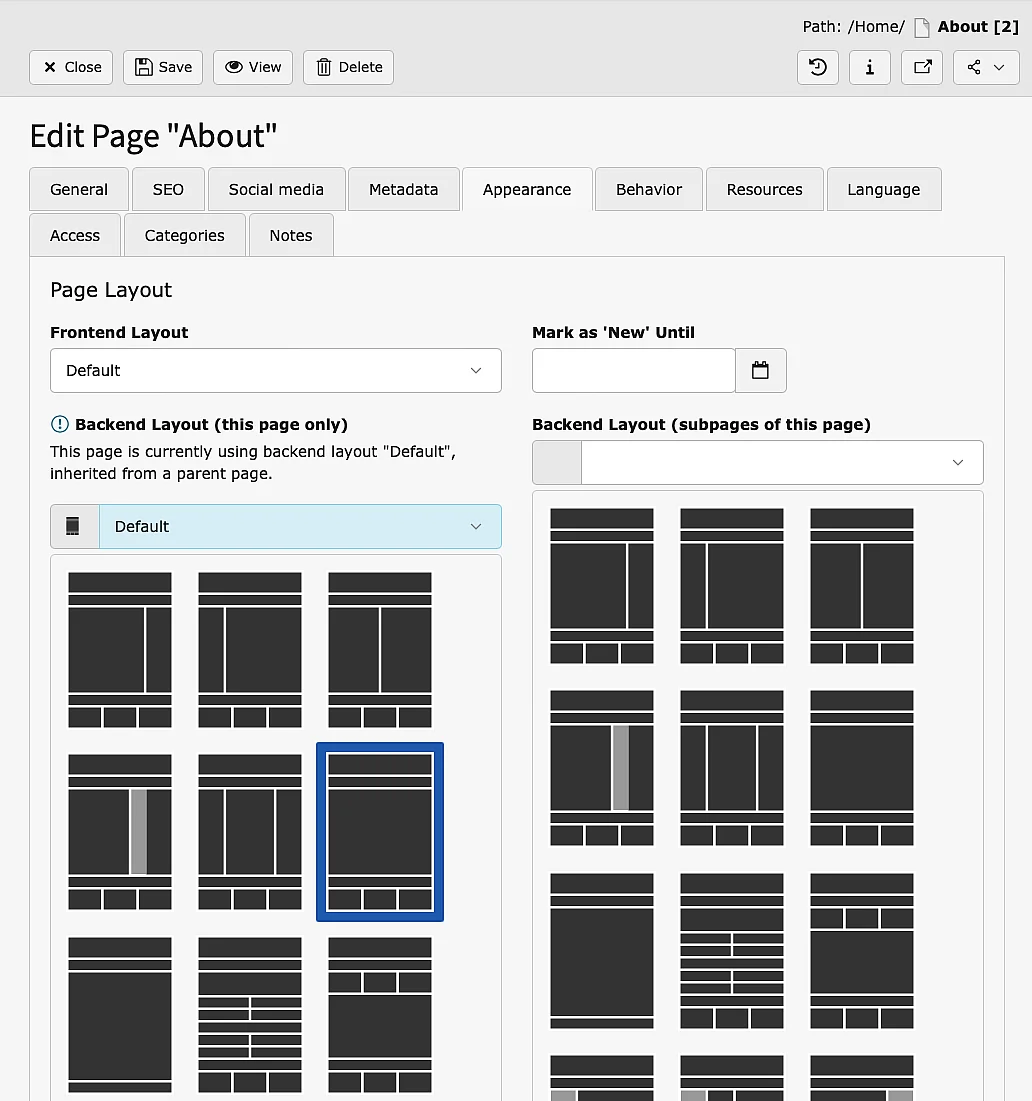Select the highlighted single-column backend layout

380,832
